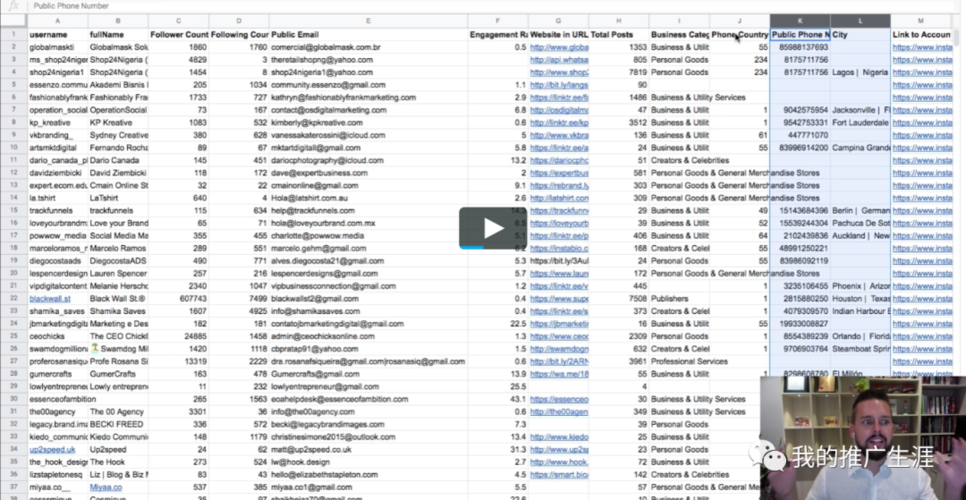Click email comercial@globalmask.com.br
Viewport: 966px width, 500px height.
pyautogui.click(x=326, y=47)
